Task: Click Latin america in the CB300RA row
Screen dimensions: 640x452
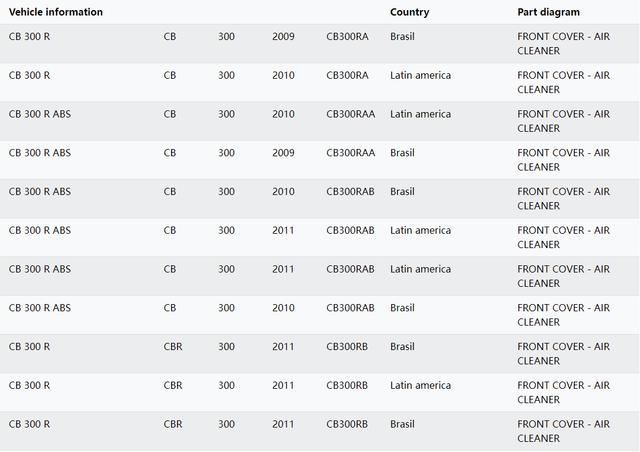Action: [x=420, y=75]
